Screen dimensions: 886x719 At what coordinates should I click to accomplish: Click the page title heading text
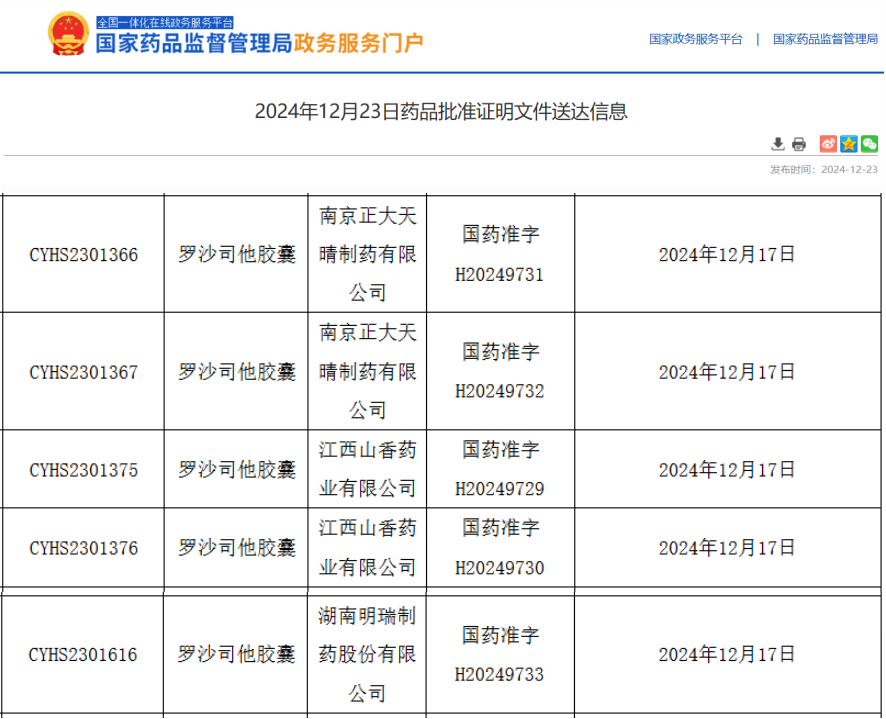click(x=441, y=111)
